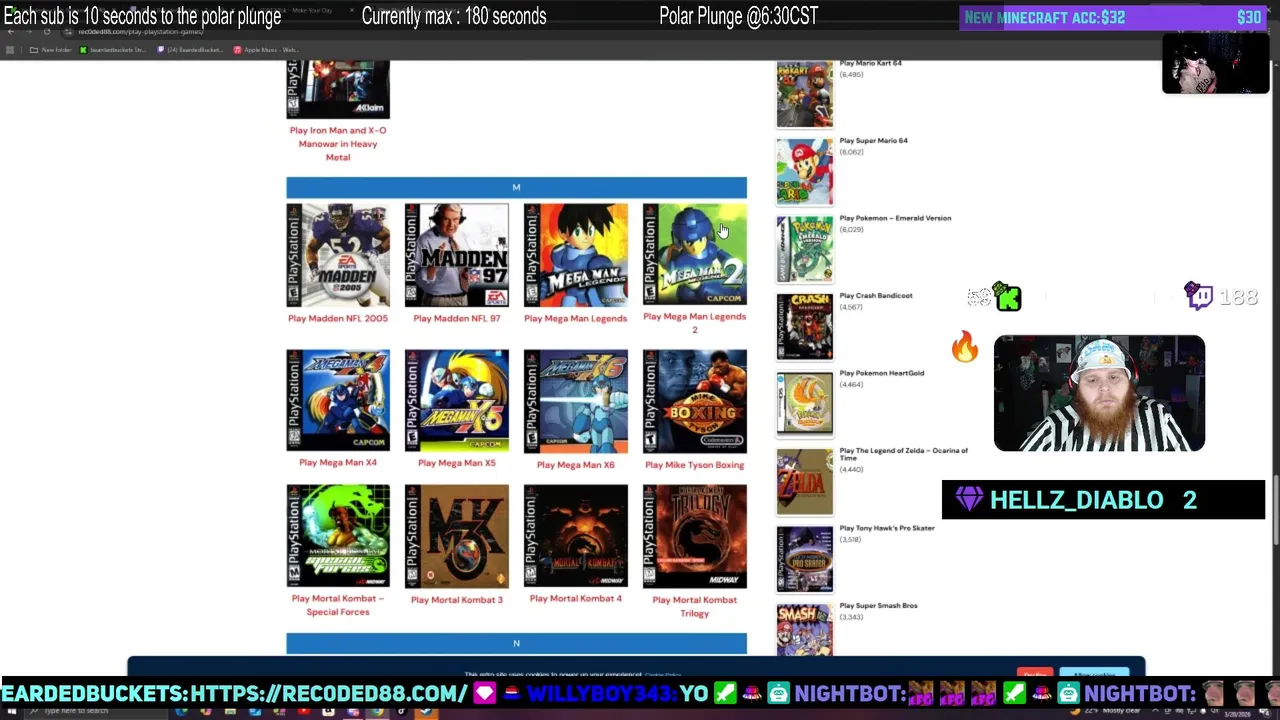Open the 'Play Mega Man Legends' text link
This screenshot has height=720, width=1280.
click(x=576, y=318)
